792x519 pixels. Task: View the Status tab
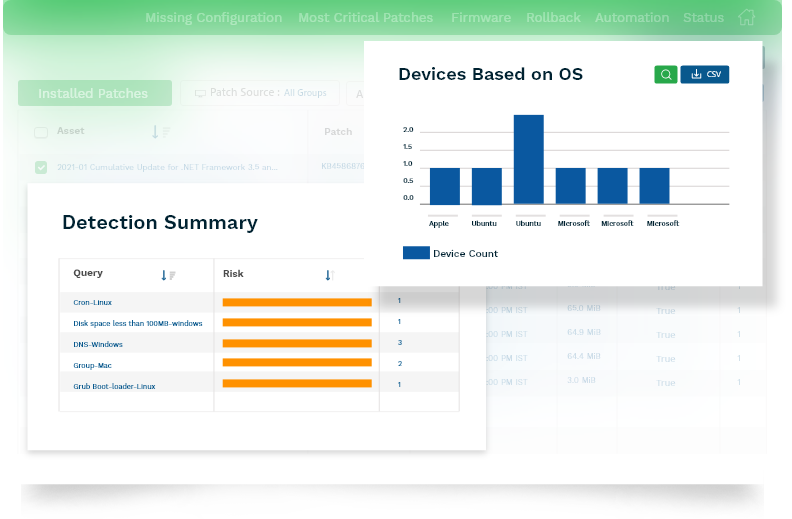pos(703,18)
